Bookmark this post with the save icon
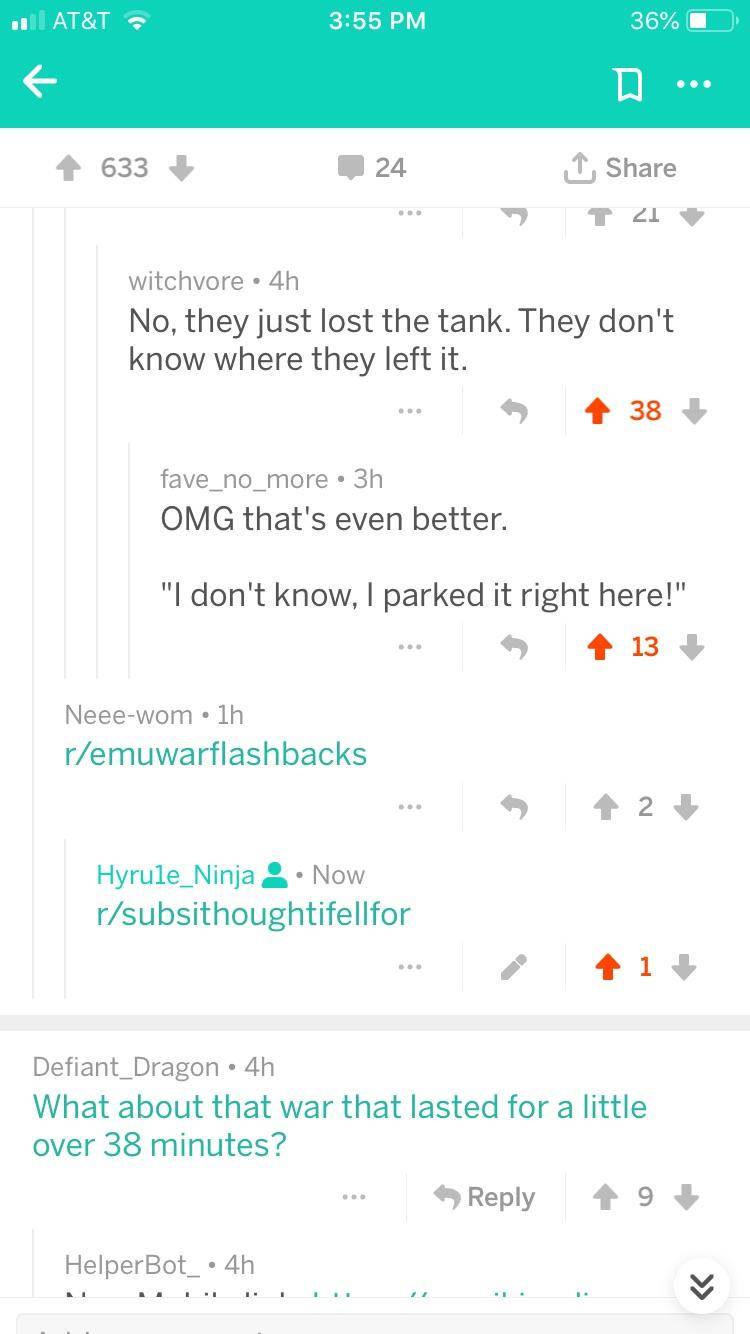 point(628,84)
